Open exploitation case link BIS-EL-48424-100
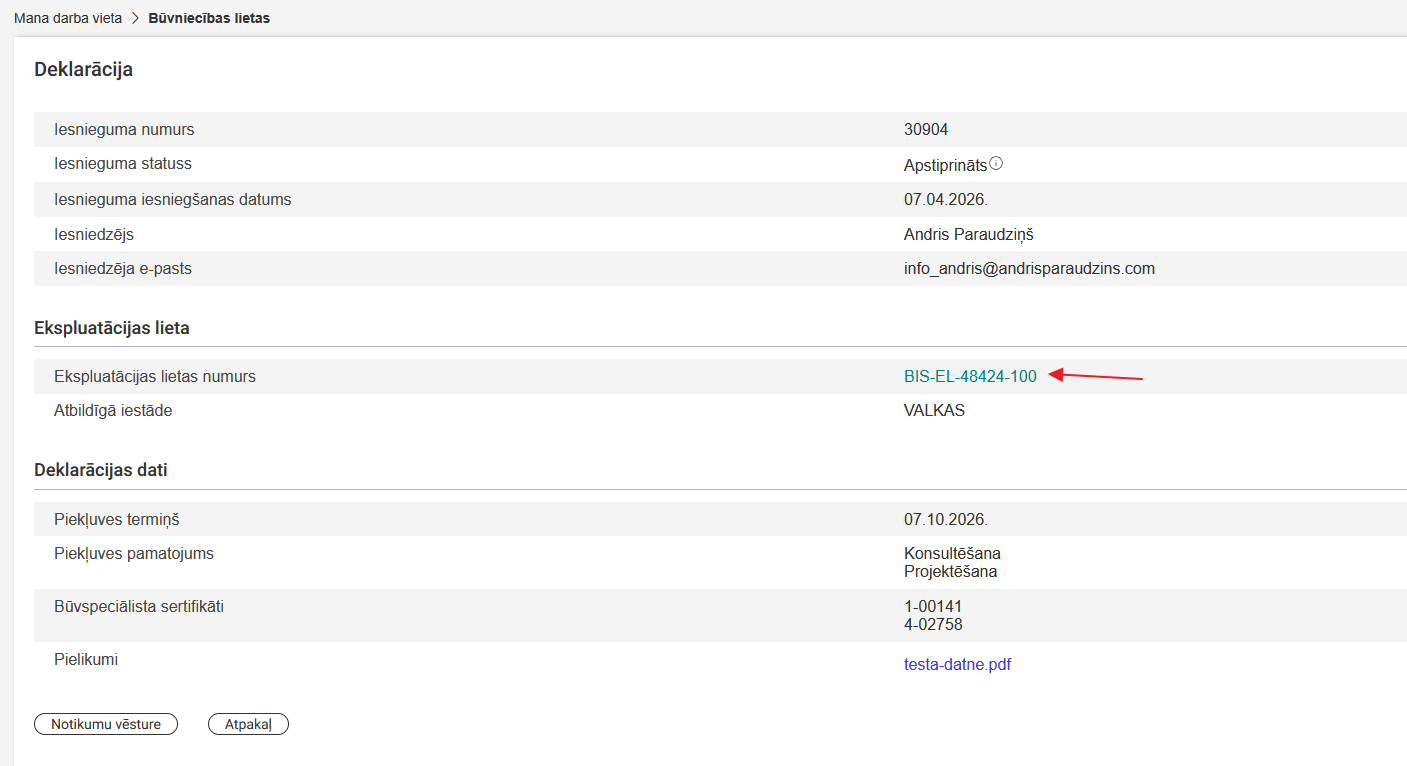This screenshot has width=1407, height=766. 970,377
